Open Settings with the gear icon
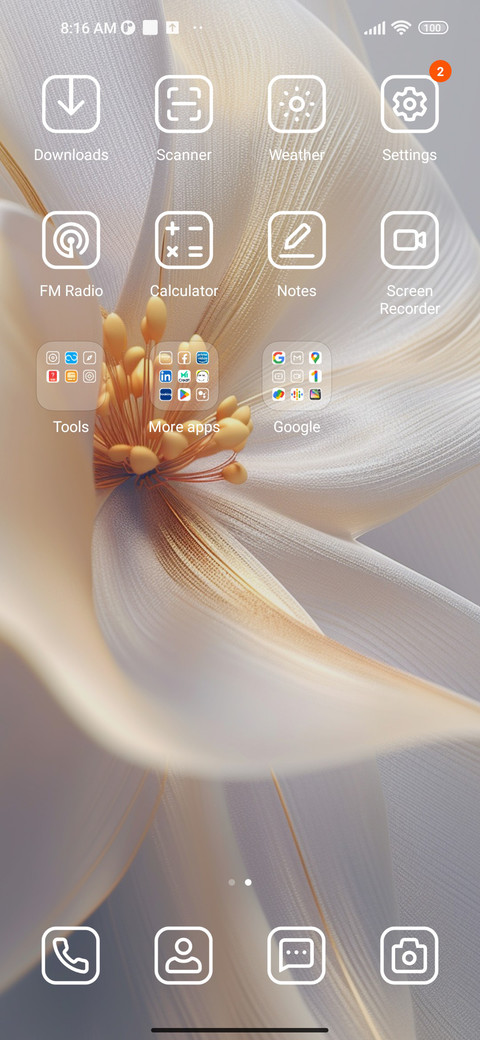Screen dimensions: 480x1040 click(409, 104)
